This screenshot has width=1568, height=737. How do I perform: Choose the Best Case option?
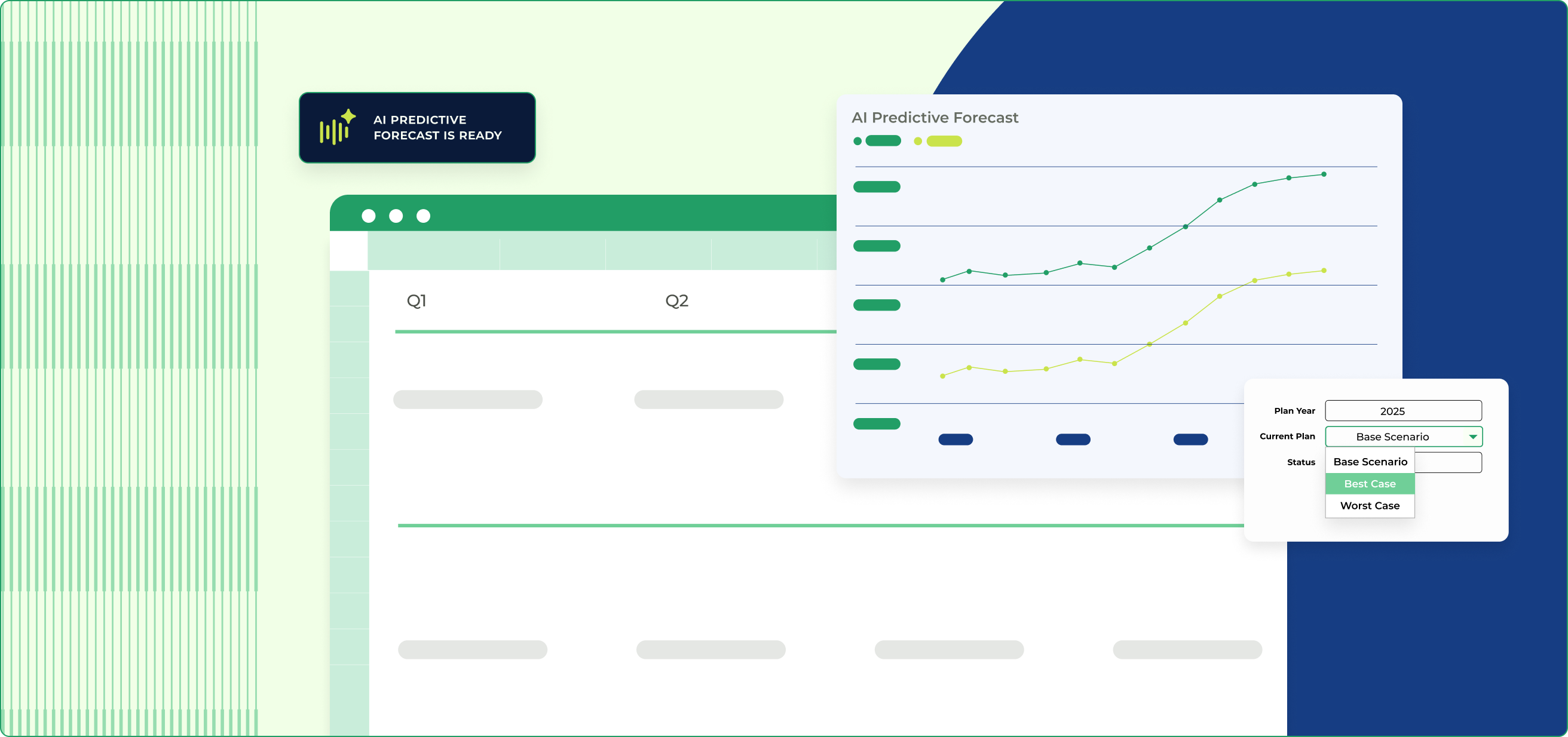tap(1370, 484)
